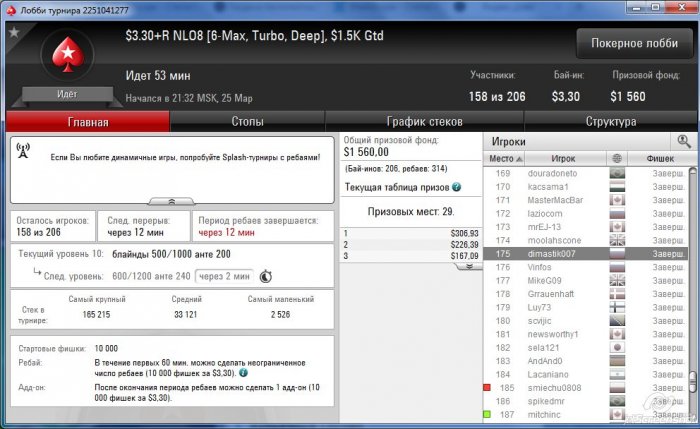
Task: Minimize the tournament lobby window
Action: point(637,7)
